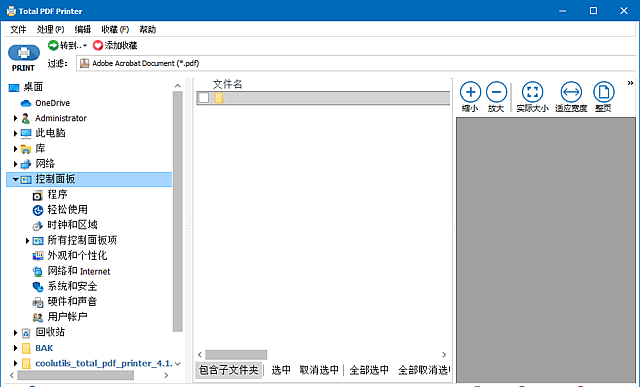Select 控制面板 in the folder tree
Viewport: 640px width, 387px height.
click(55, 179)
